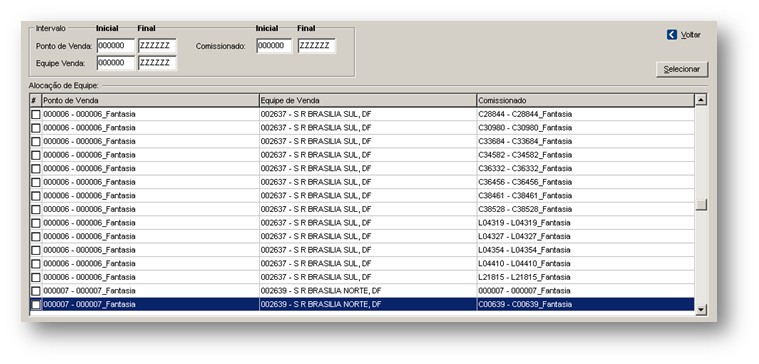Check the row with L04410 - L04410_Fantasia

pos(36,264)
